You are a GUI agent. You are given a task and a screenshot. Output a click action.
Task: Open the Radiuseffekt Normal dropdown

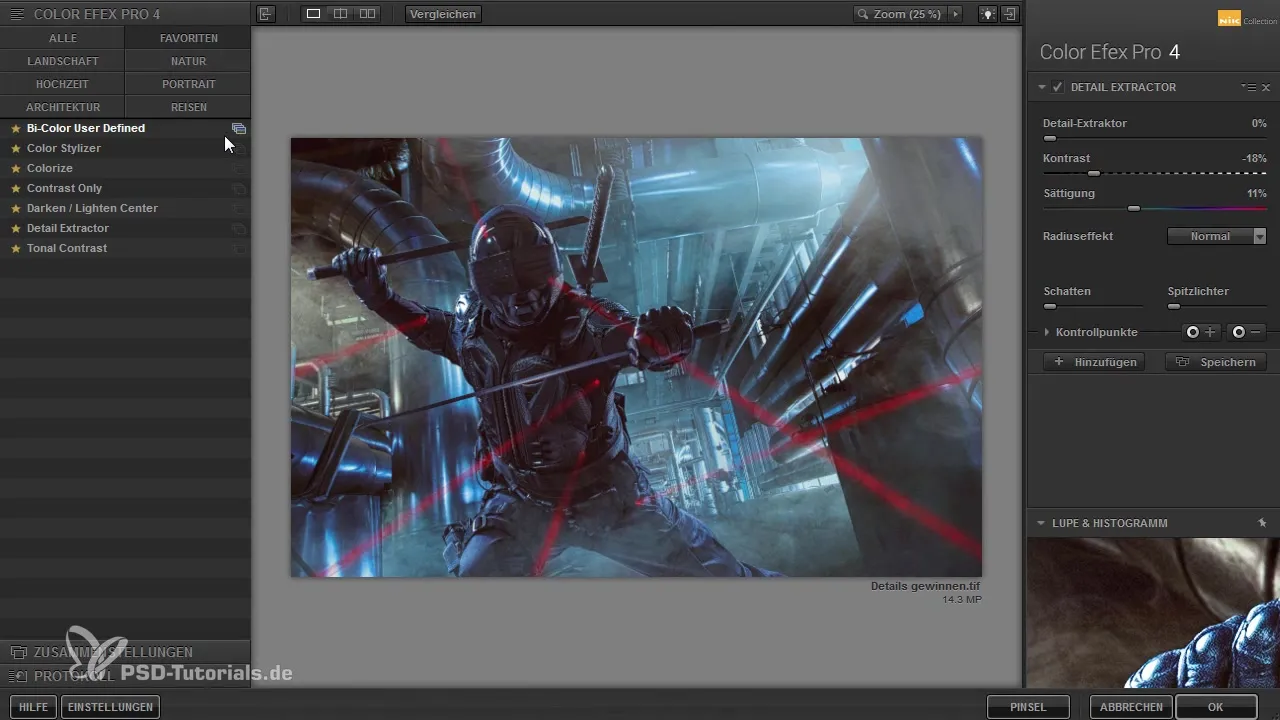(x=1217, y=236)
